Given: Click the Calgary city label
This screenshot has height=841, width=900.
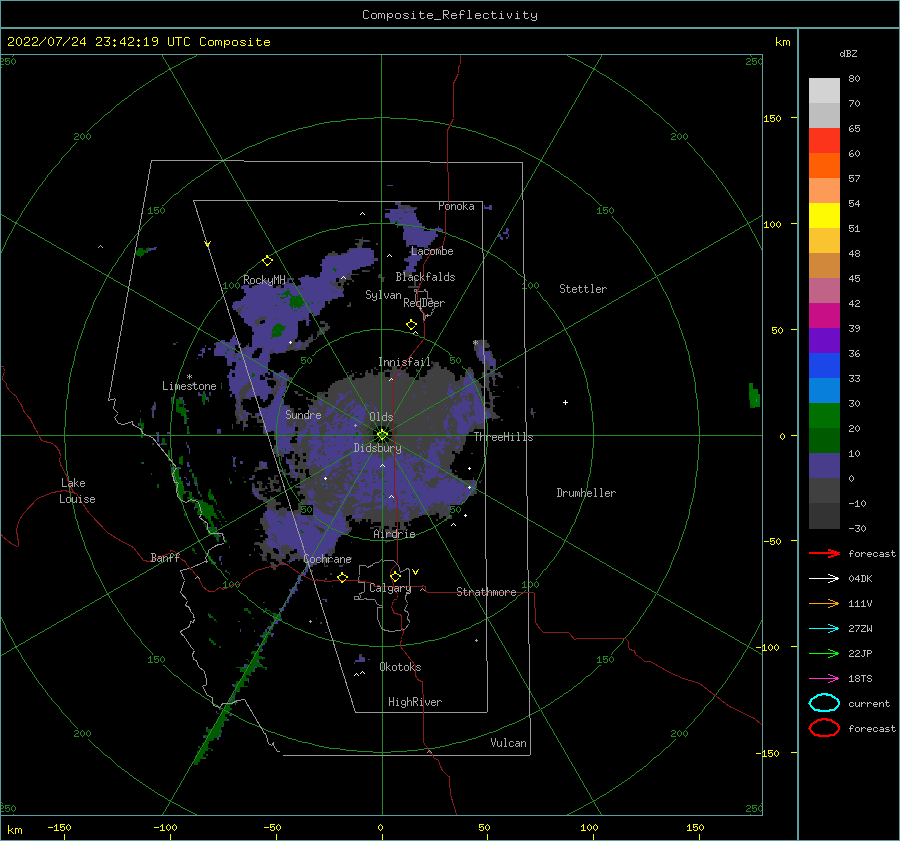Looking at the screenshot, I should click(x=390, y=588).
